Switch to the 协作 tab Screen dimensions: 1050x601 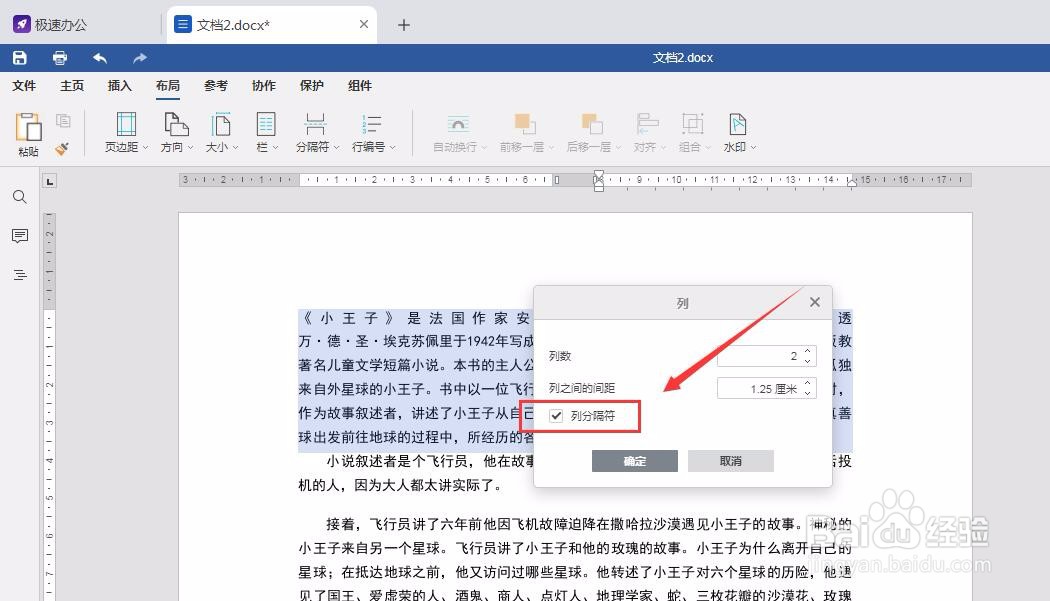(264, 86)
